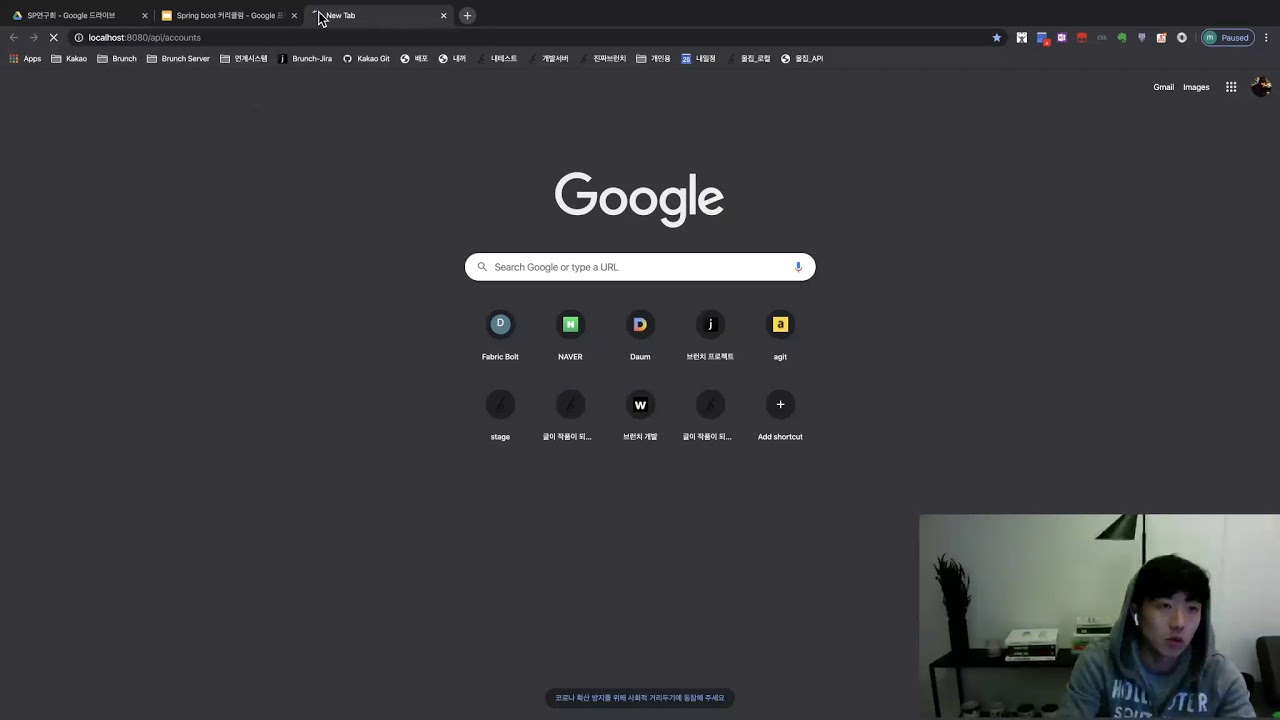
Task: Click the blue window extension with red badge
Action: click(x=1042, y=38)
